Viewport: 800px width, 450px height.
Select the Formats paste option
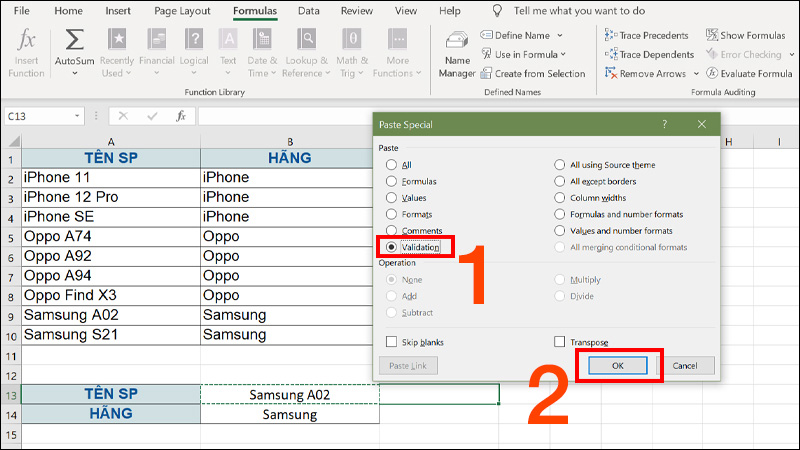click(391, 214)
